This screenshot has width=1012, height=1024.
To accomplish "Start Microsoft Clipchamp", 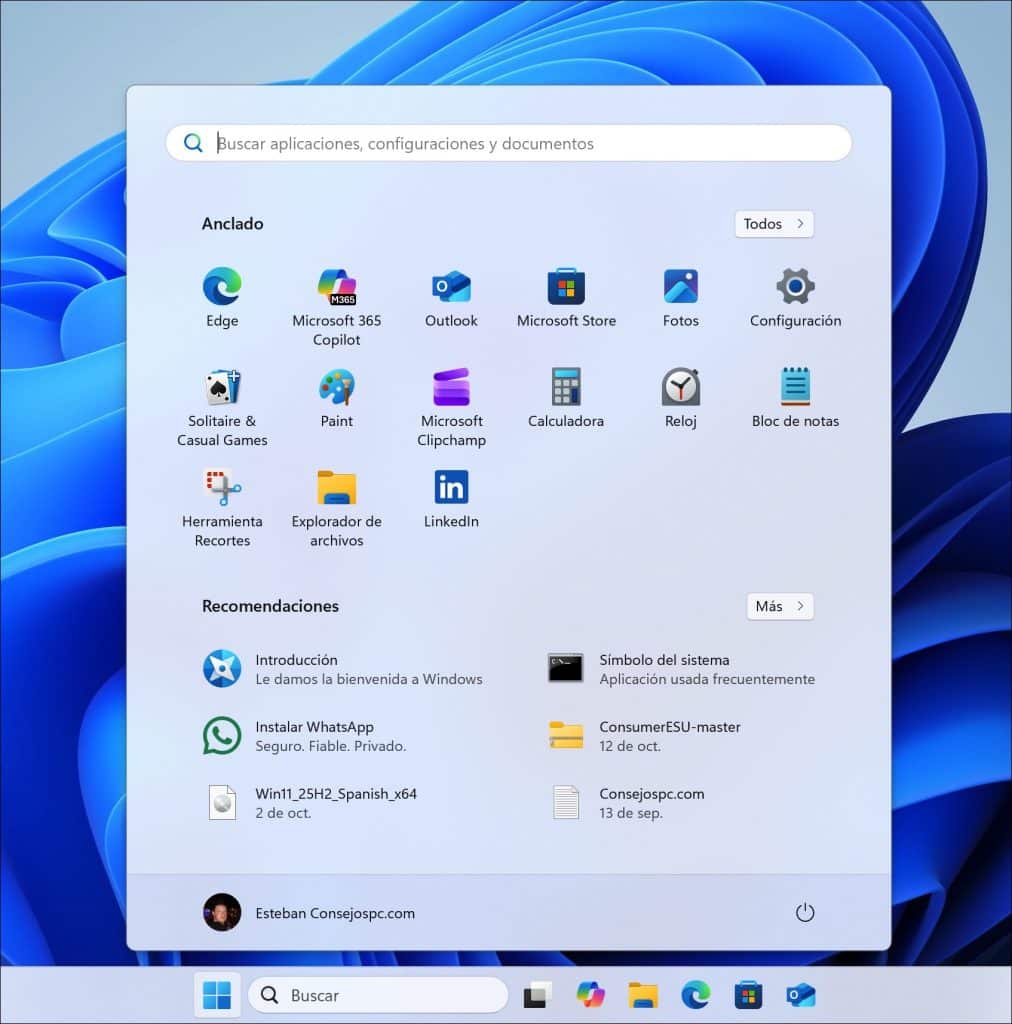I will [451, 390].
